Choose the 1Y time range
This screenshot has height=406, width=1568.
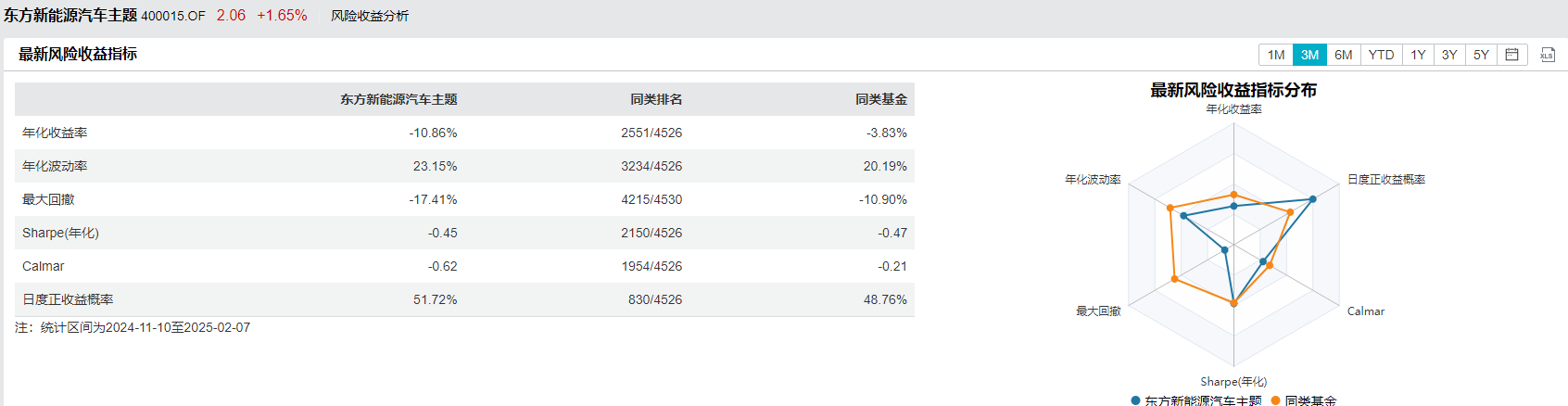tap(1418, 55)
